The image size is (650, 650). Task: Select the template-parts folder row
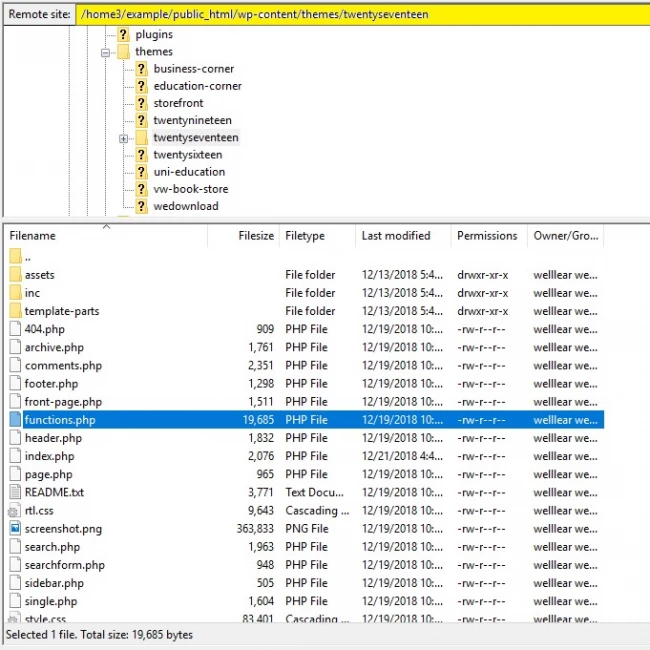click(305, 311)
